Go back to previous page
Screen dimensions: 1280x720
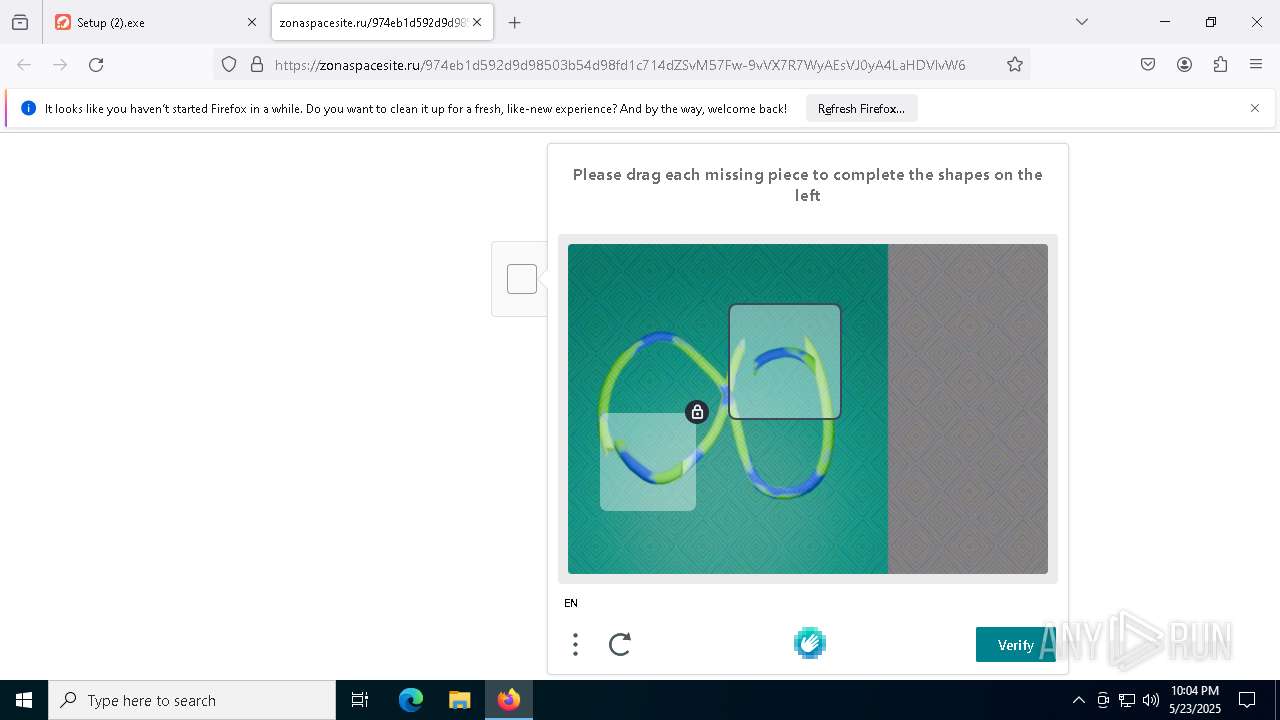coord(24,65)
